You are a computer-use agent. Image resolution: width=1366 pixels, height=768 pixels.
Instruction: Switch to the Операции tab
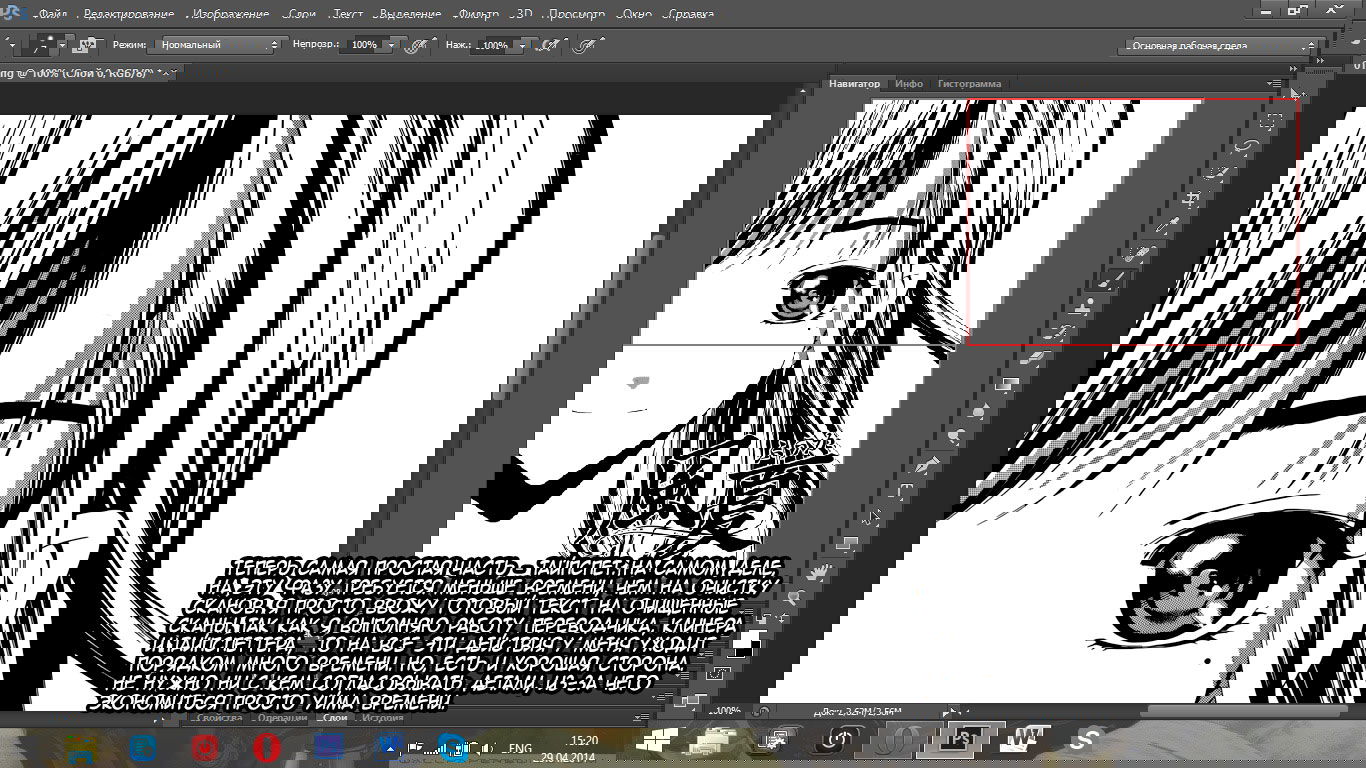(x=283, y=718)
